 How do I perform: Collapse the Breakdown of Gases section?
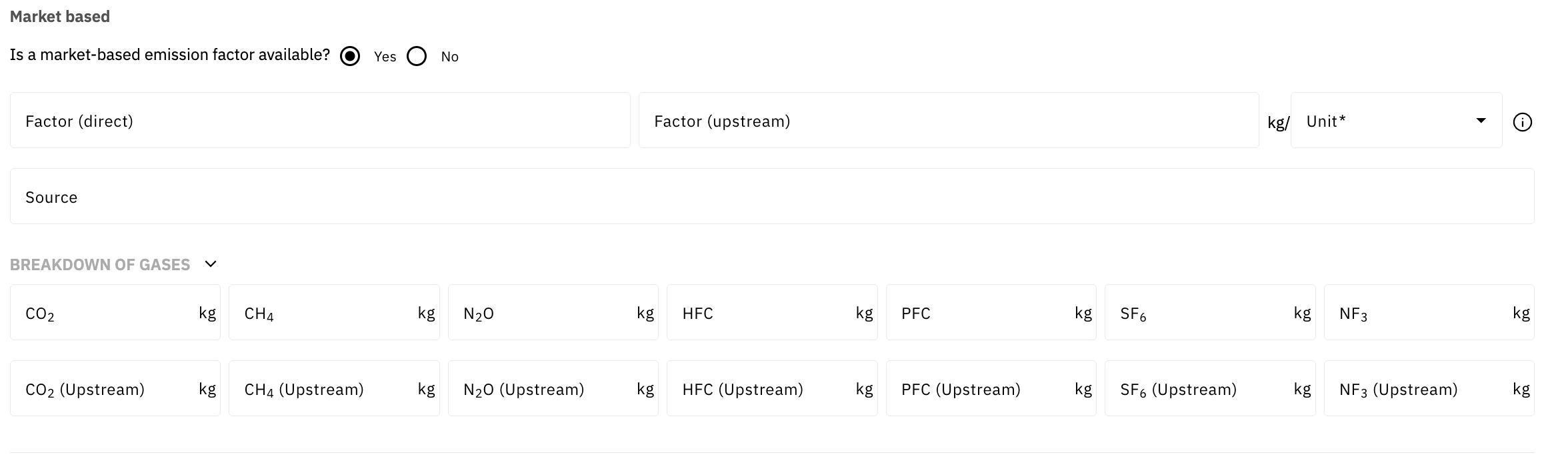(211, 264)
